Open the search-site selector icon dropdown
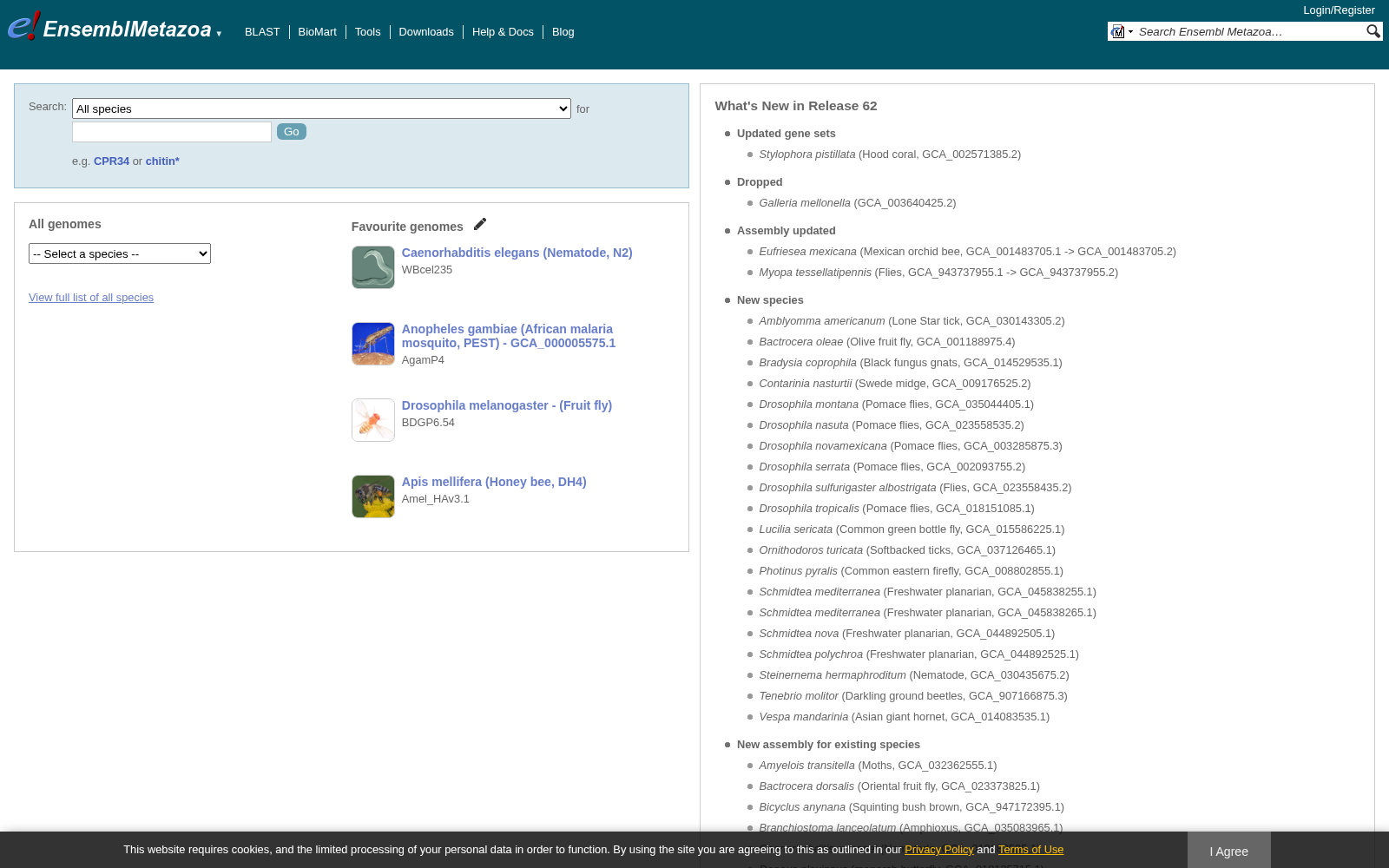The image size is (1389, 868). click(x=1122, y=32)
